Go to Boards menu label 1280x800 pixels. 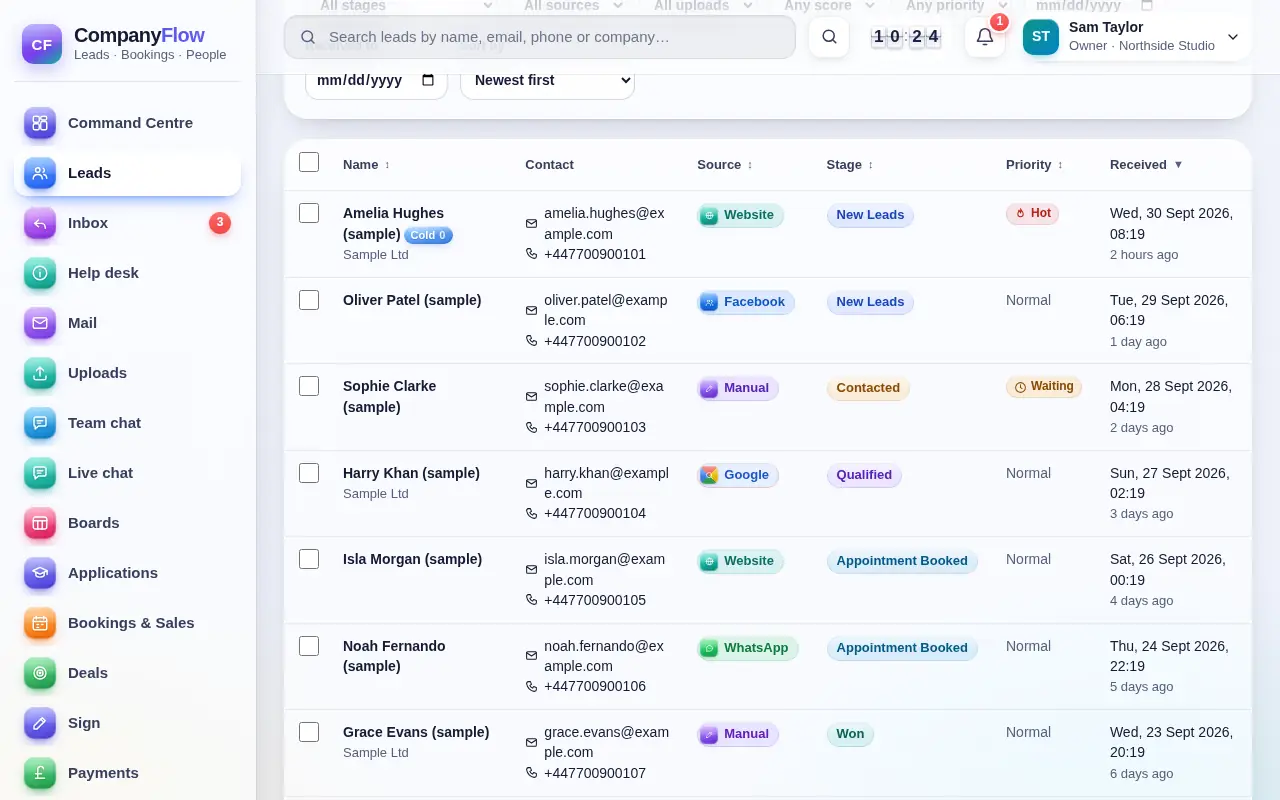[x=94, y=523]
